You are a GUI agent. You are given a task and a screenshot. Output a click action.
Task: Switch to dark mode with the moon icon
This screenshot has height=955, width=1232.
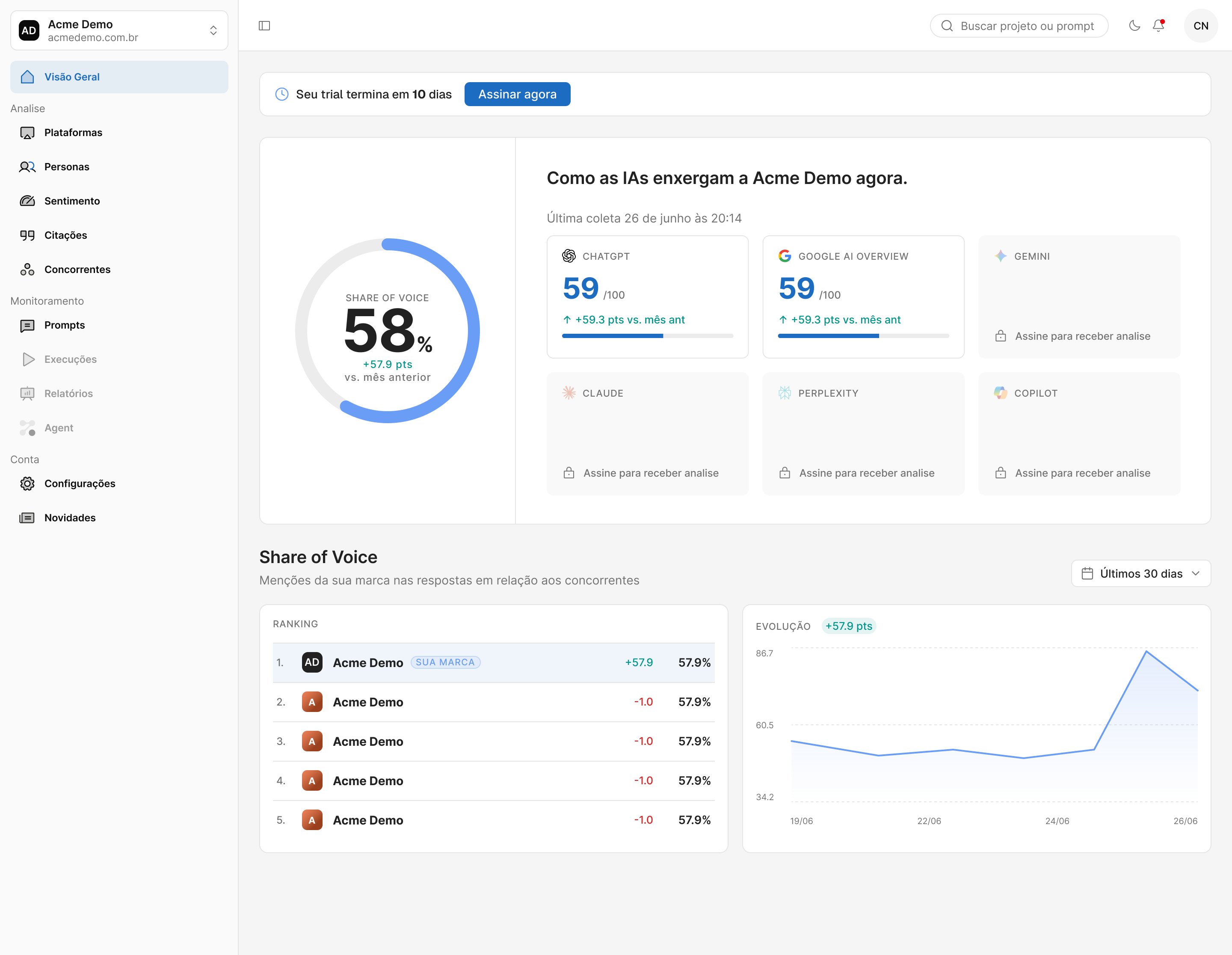1134,25
